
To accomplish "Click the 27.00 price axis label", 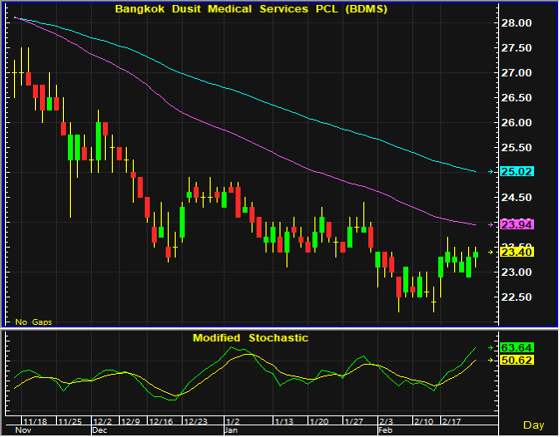I will 516,73.
